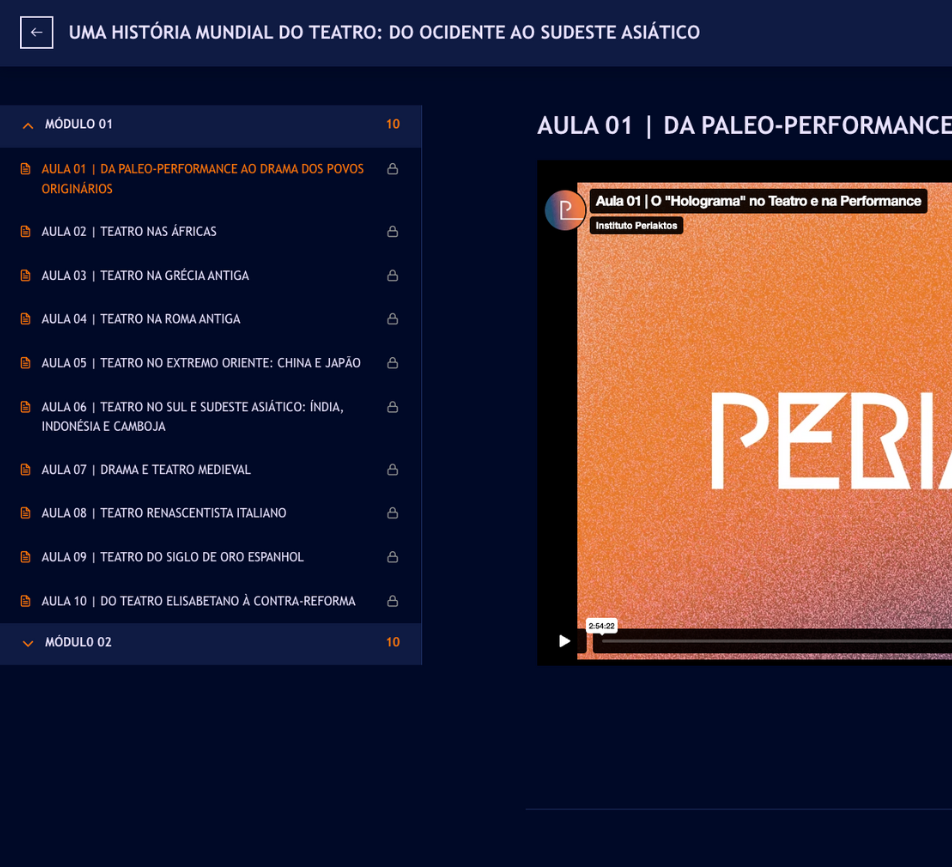Click the course title heading
This screenshot has width=952, height=867.
pos(384,32)
